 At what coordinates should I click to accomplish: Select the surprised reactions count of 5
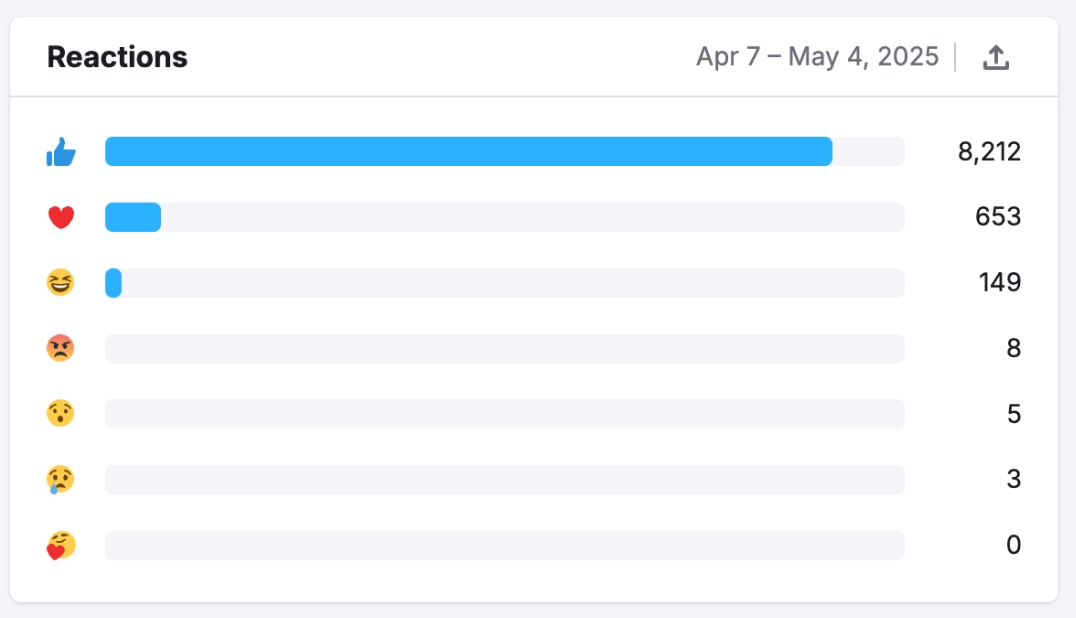(x=1014, y=413)
